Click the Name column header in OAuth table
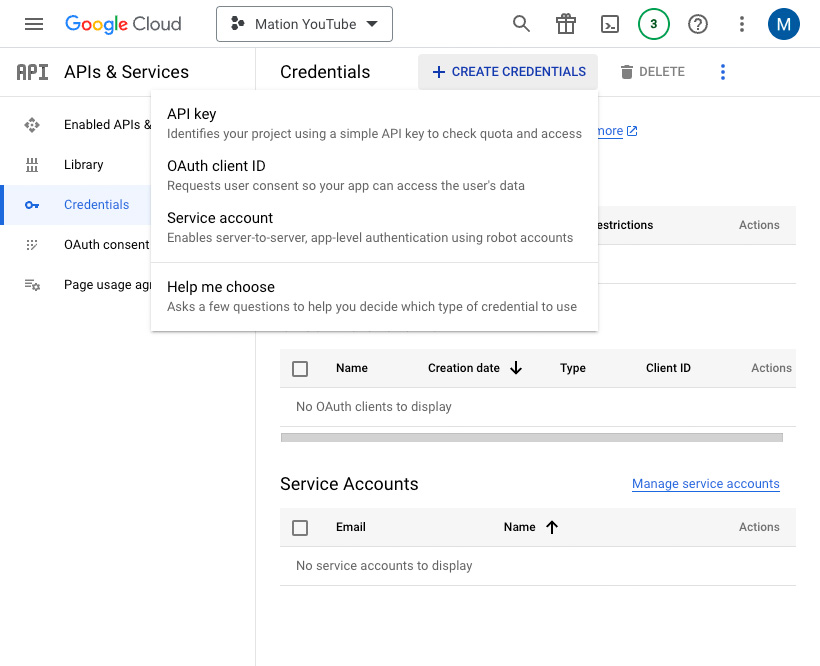This screenshot has width=820, height=666. 352,368
